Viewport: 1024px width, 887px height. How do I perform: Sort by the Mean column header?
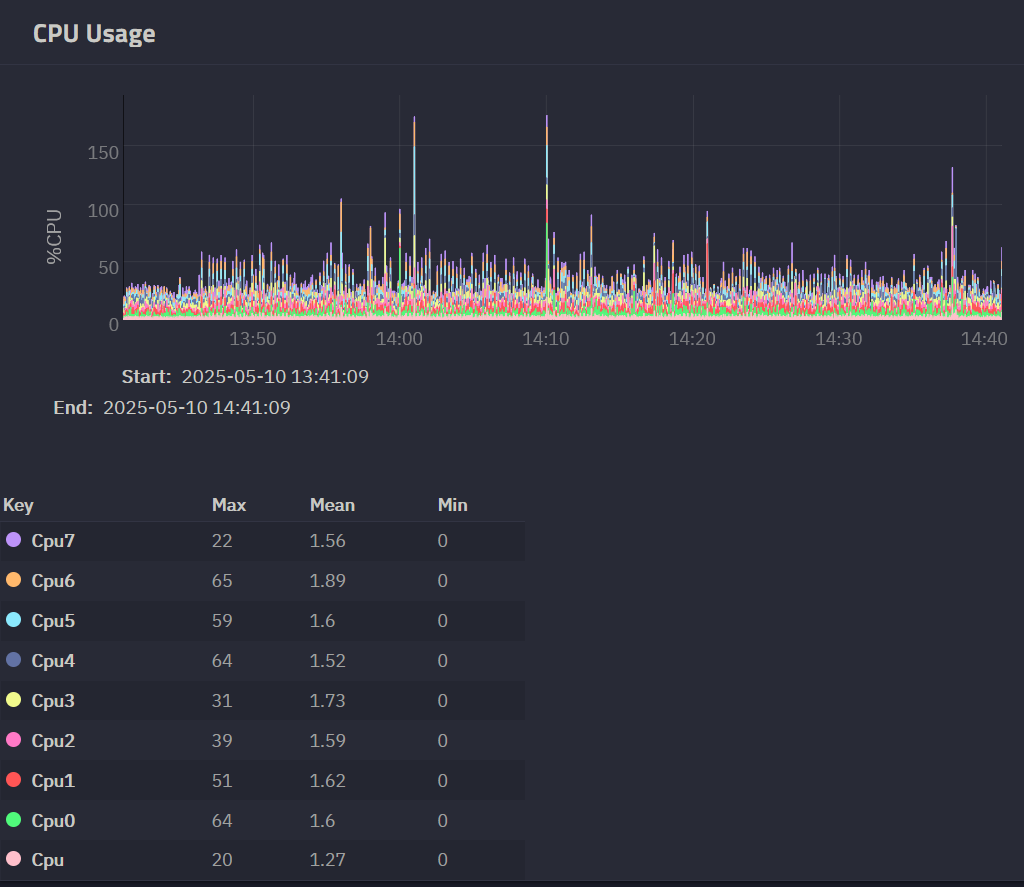click(x=332, y=505)
